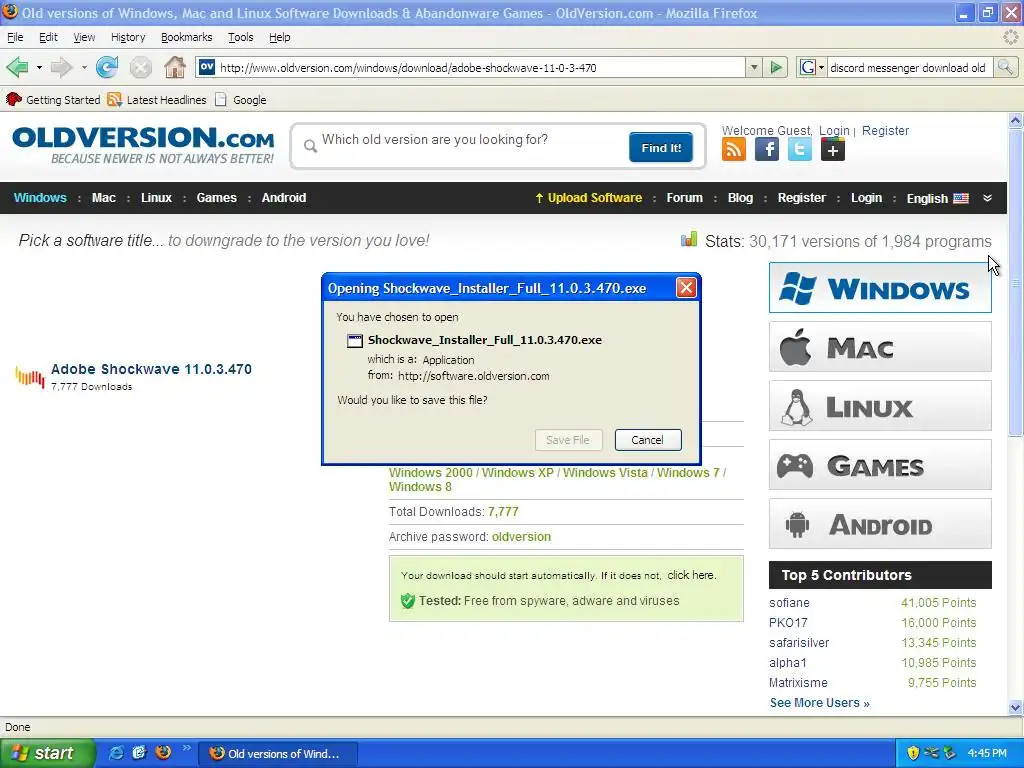Go back with the green Back arrow
Screen dimensions: 1024x768
click(x=18, y=67)
